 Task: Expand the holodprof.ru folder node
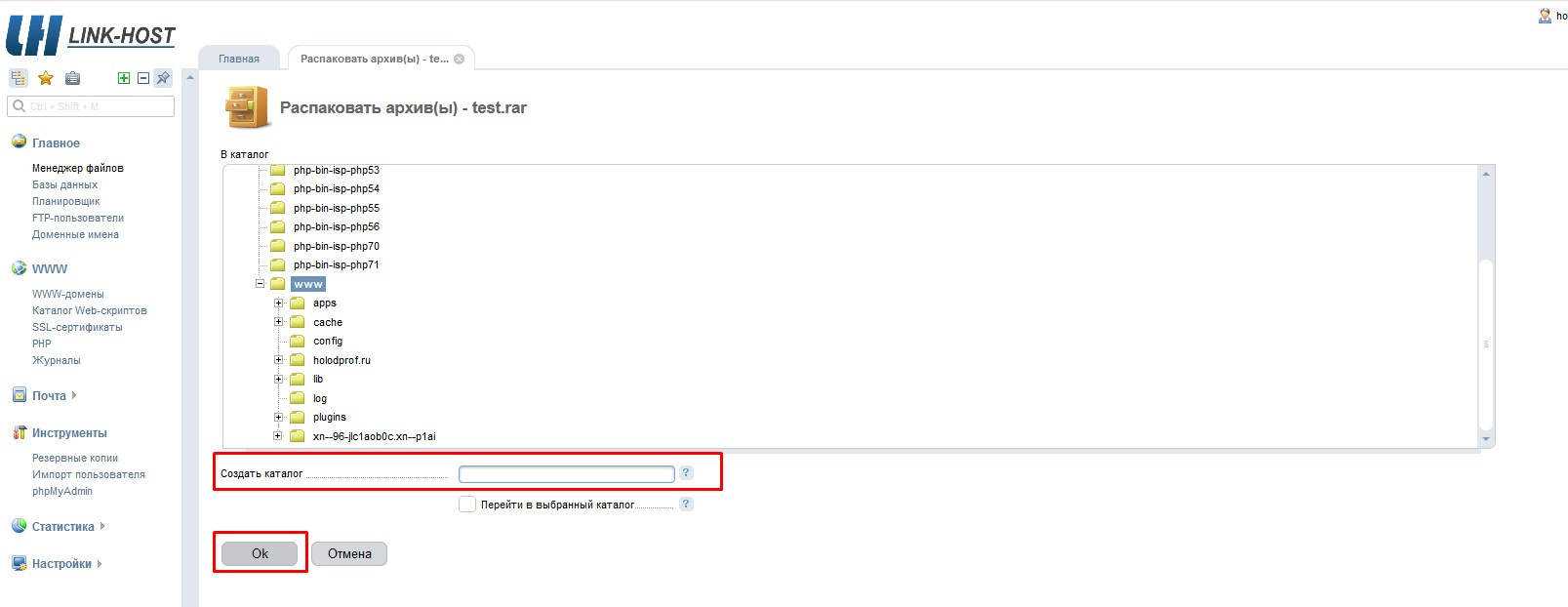(279, 360)
